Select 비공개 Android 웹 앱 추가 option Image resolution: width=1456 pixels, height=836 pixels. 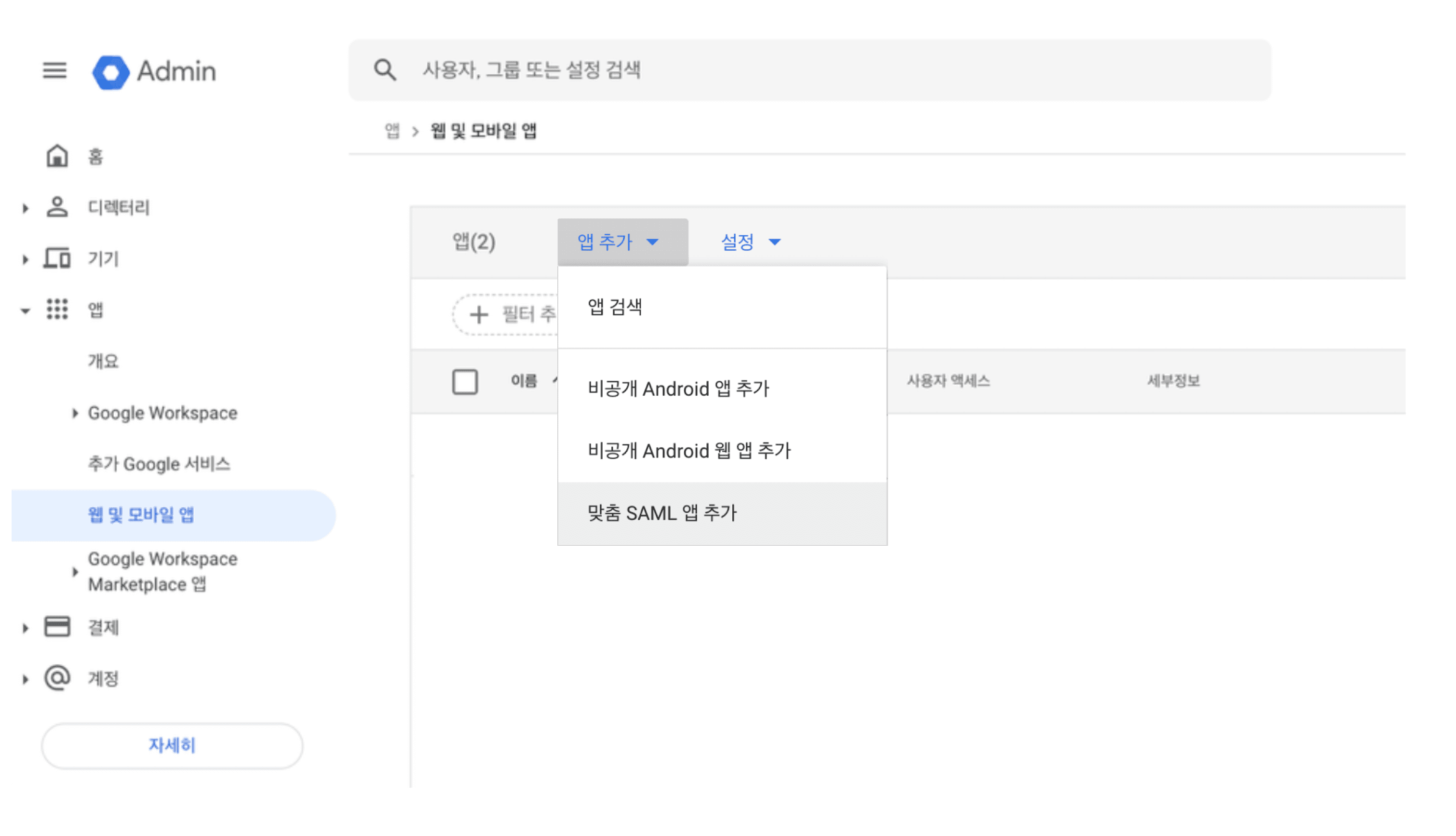tap(689, 451)
